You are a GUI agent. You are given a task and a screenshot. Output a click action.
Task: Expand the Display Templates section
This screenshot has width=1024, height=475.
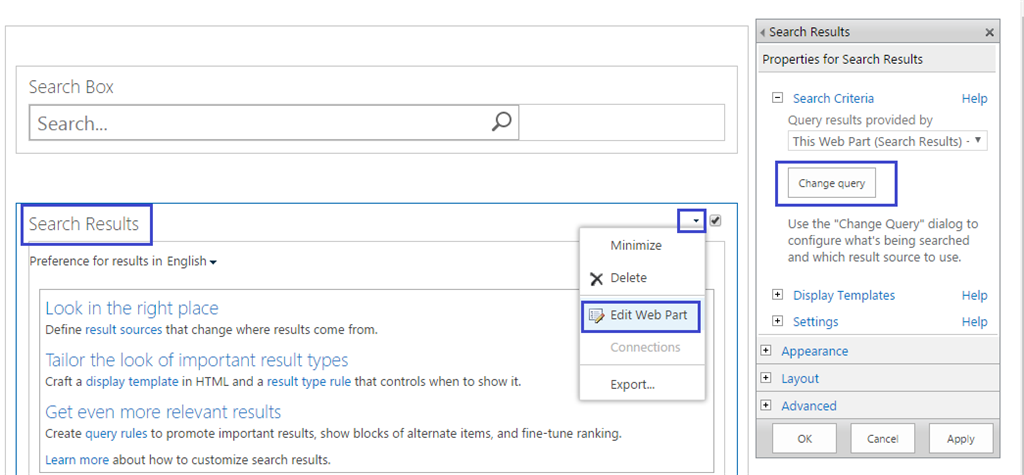tap(777, 295)
